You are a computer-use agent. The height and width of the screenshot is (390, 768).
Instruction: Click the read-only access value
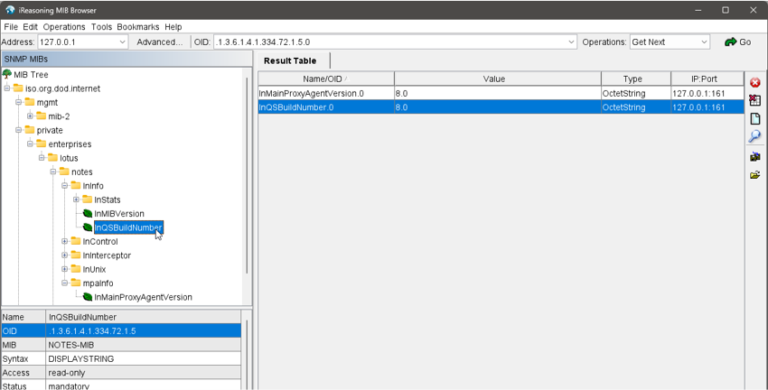pos(143,372)
